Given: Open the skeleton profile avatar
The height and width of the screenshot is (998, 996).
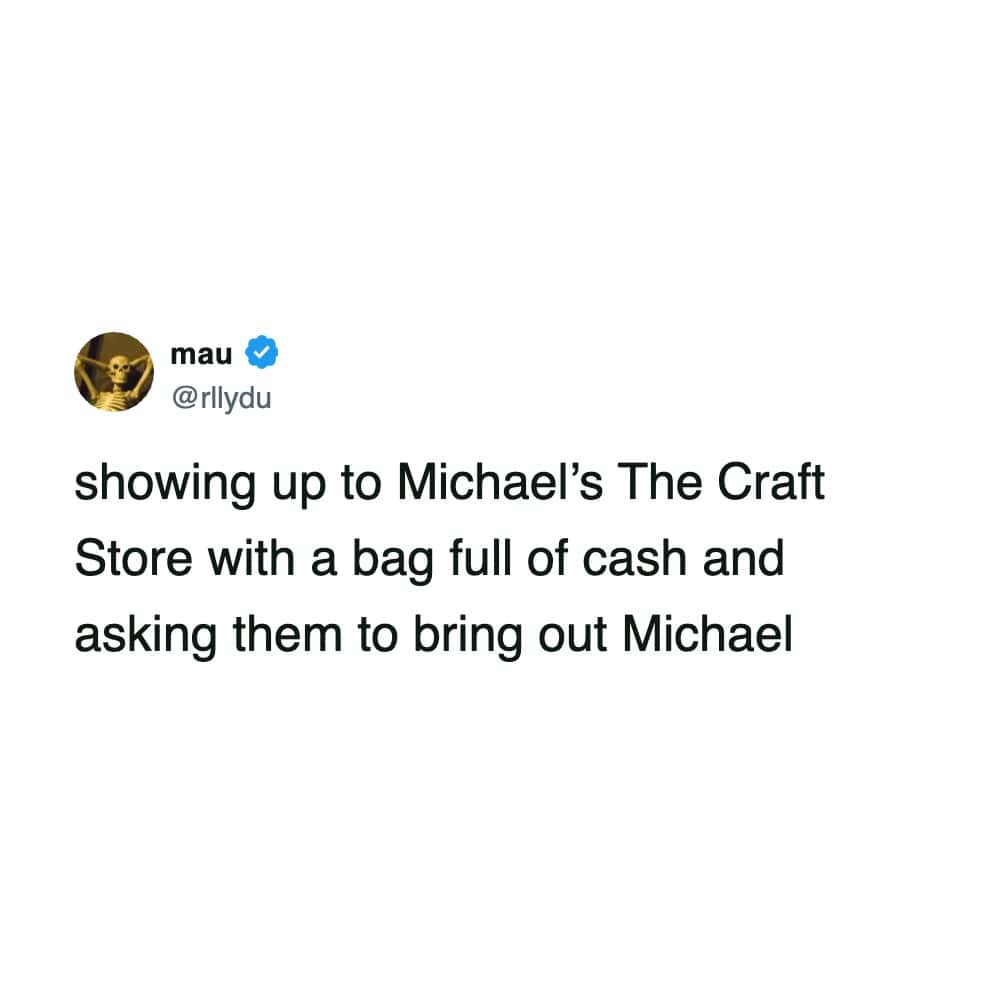Looking at the screenshot, I should tap(114, 372).
